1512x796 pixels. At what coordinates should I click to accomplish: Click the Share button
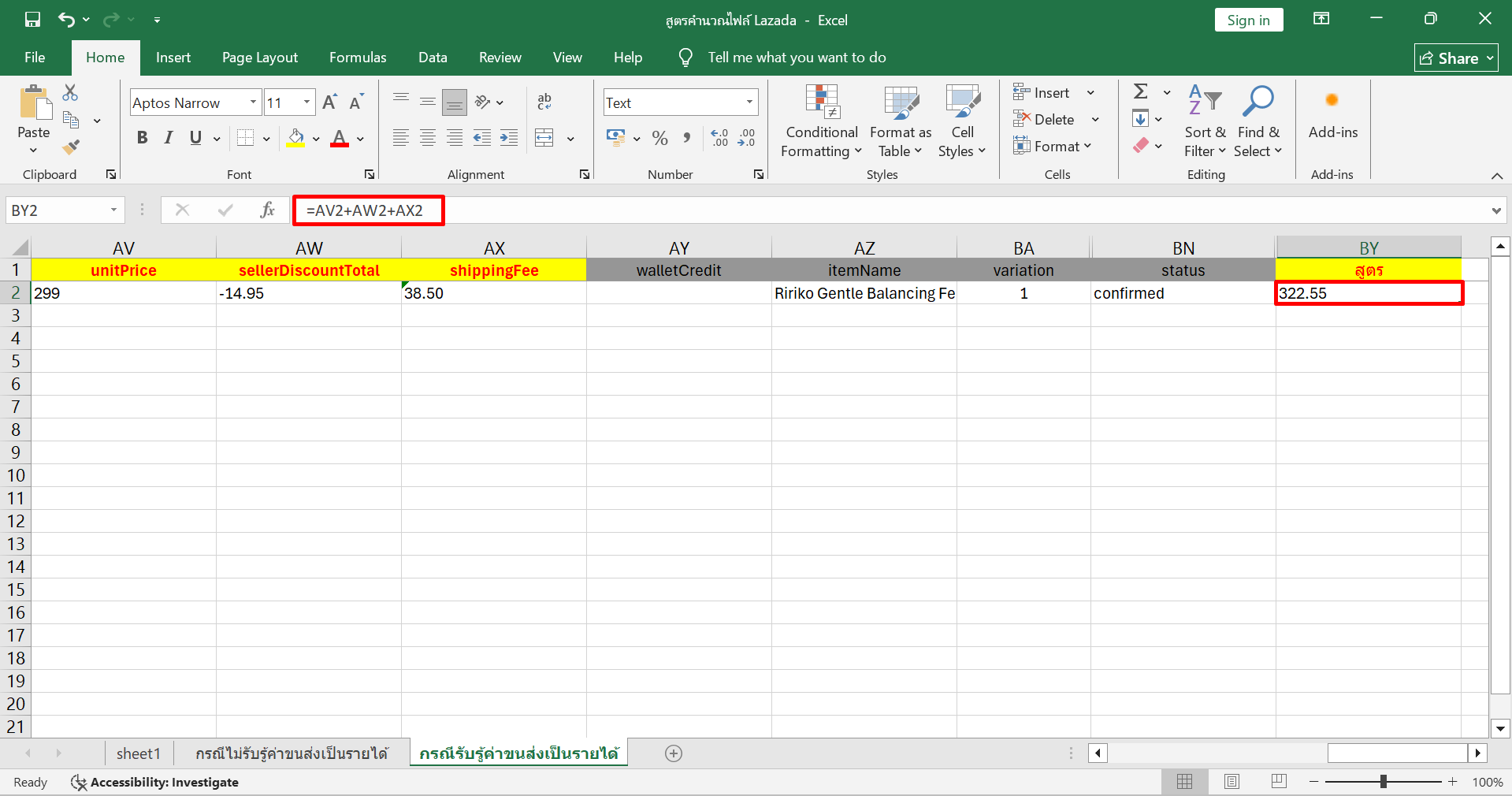(1456, 58)
